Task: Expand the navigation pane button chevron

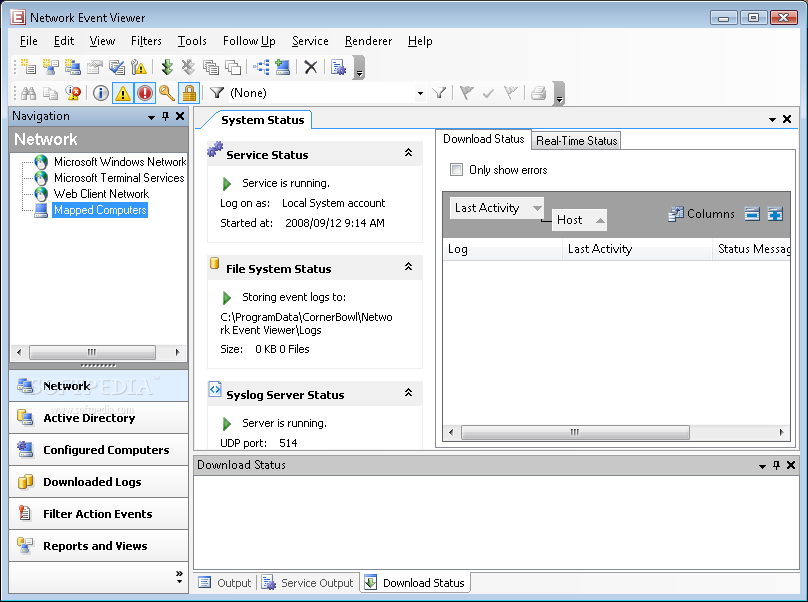Action: point(179,577)
